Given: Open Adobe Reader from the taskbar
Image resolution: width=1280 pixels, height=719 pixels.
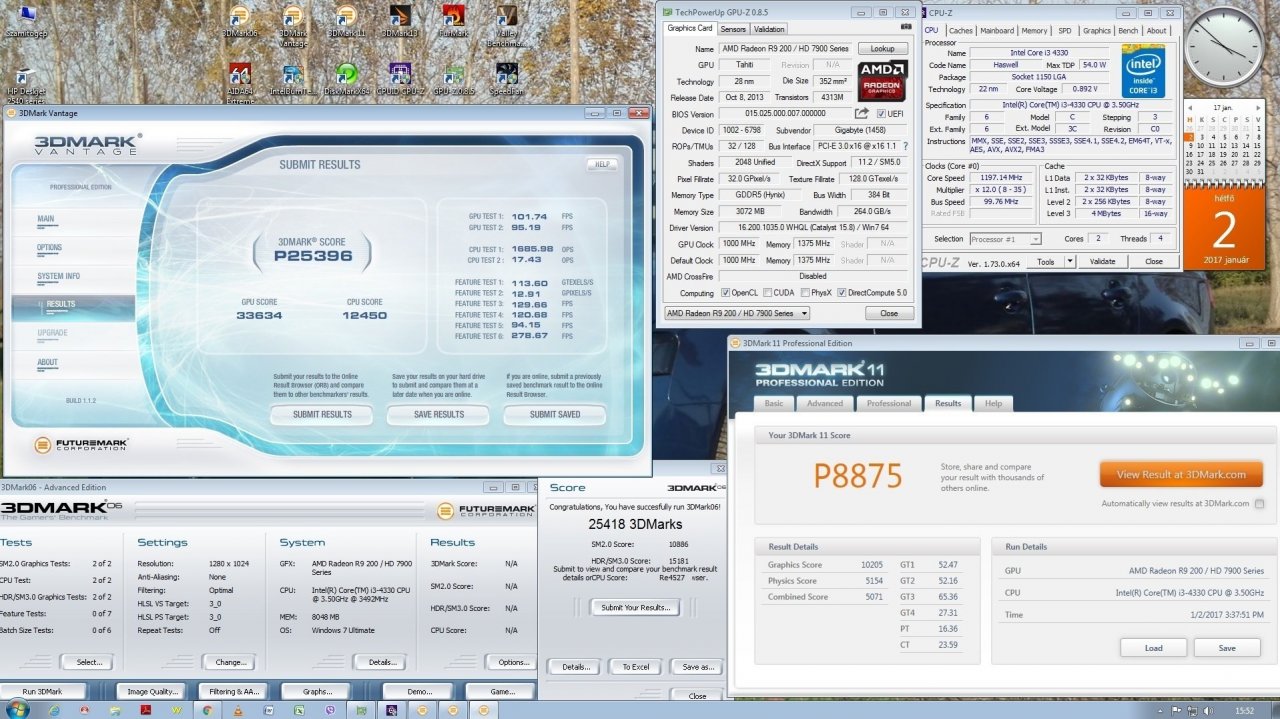Looking at the screenshot, I should (146, 709).
